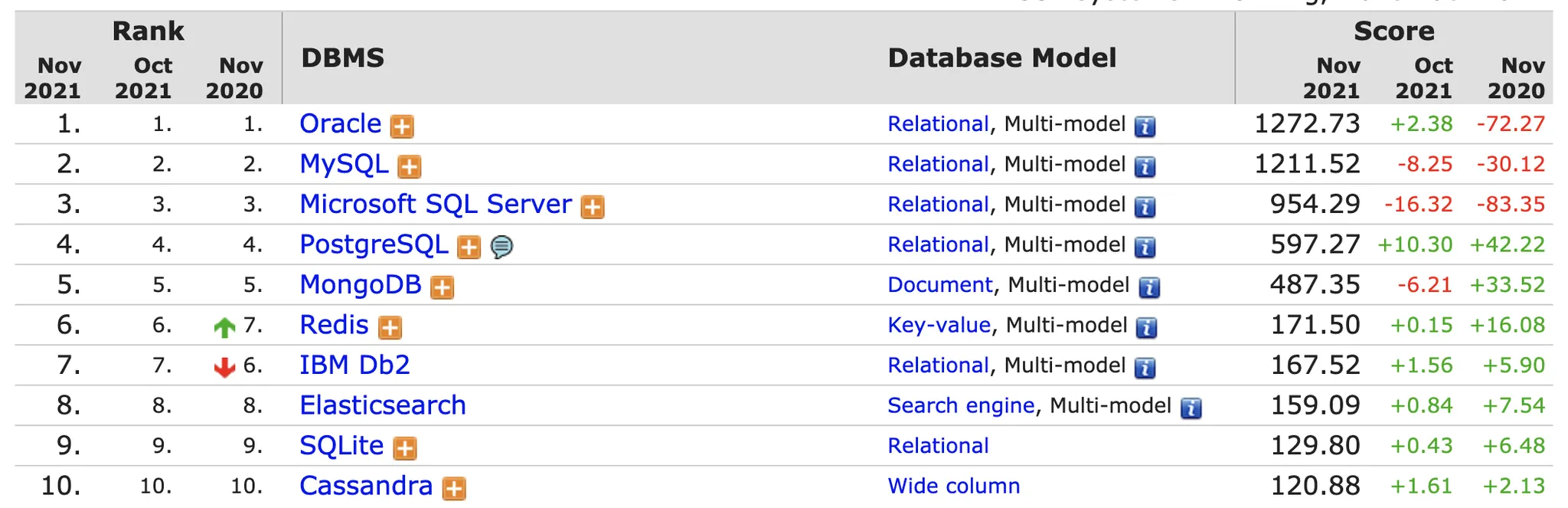Click the orange plus icon beside Oracle

point(402,126)
